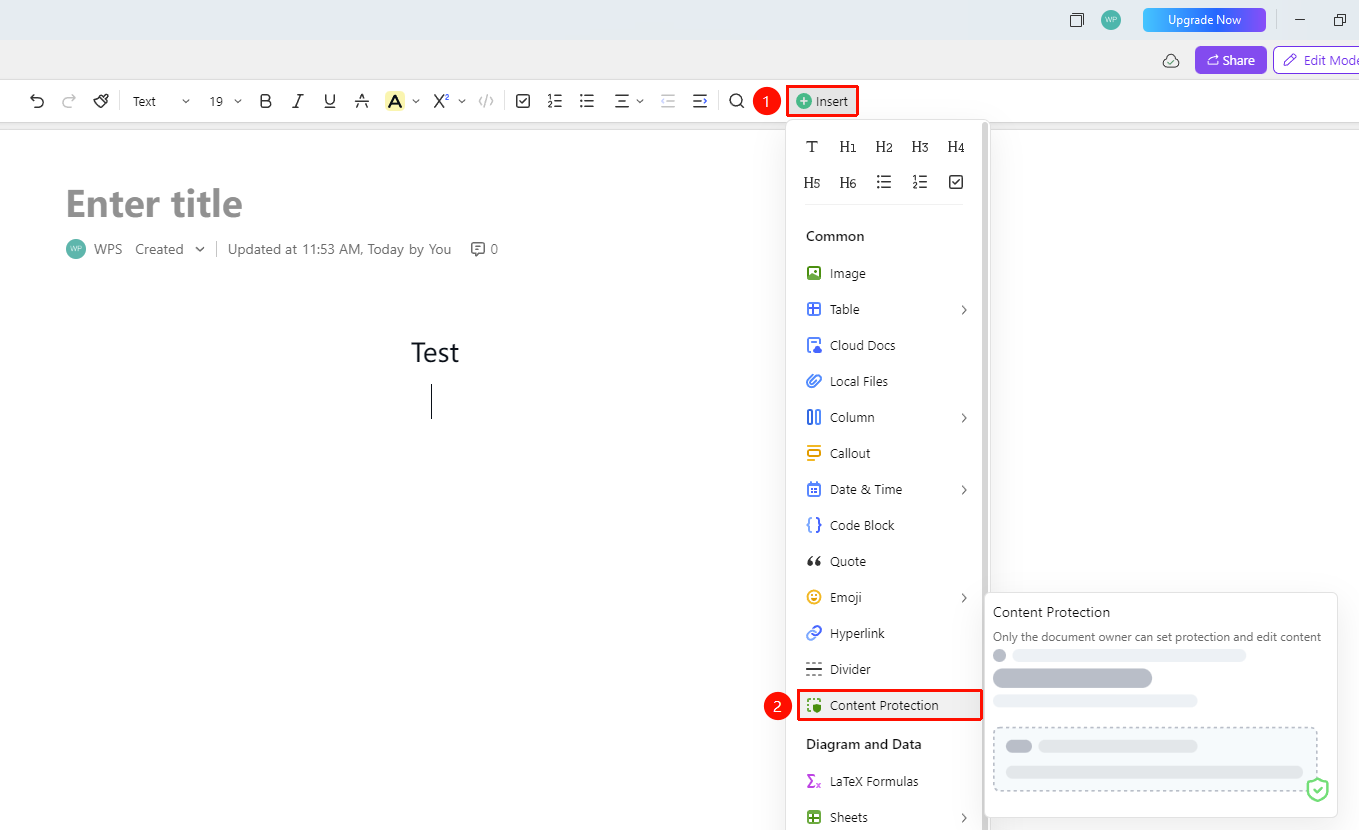The image size is (1359, 830).
Task: Click the Upgrade Now button
Action: point(1204,20)
